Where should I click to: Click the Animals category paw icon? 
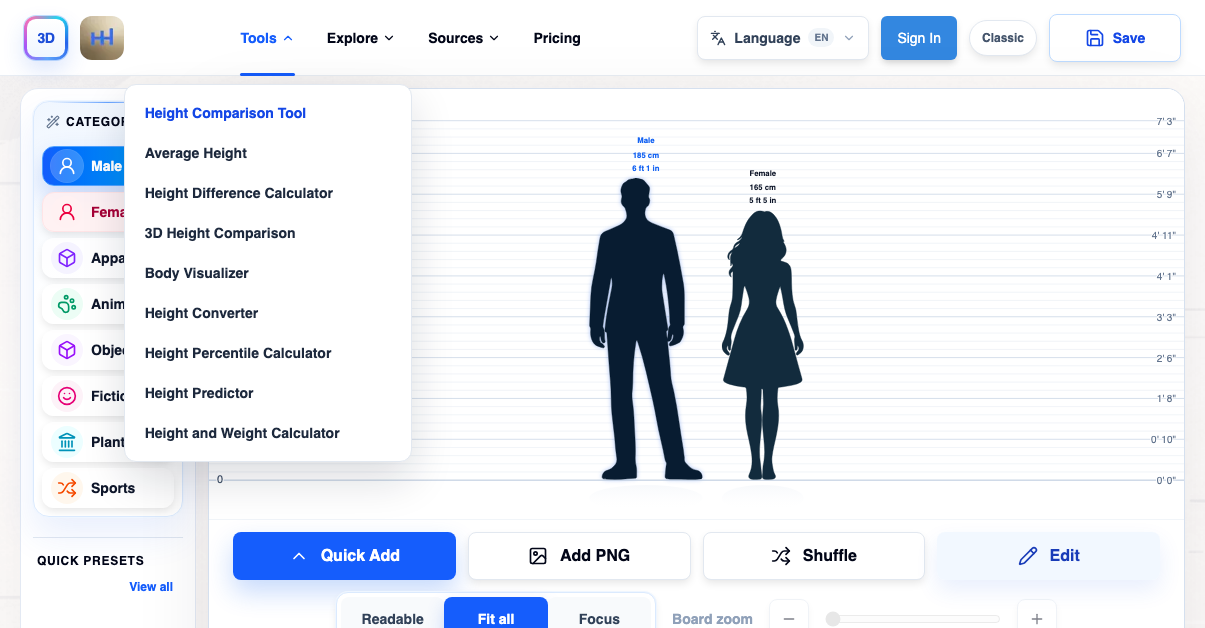[67, 304]
